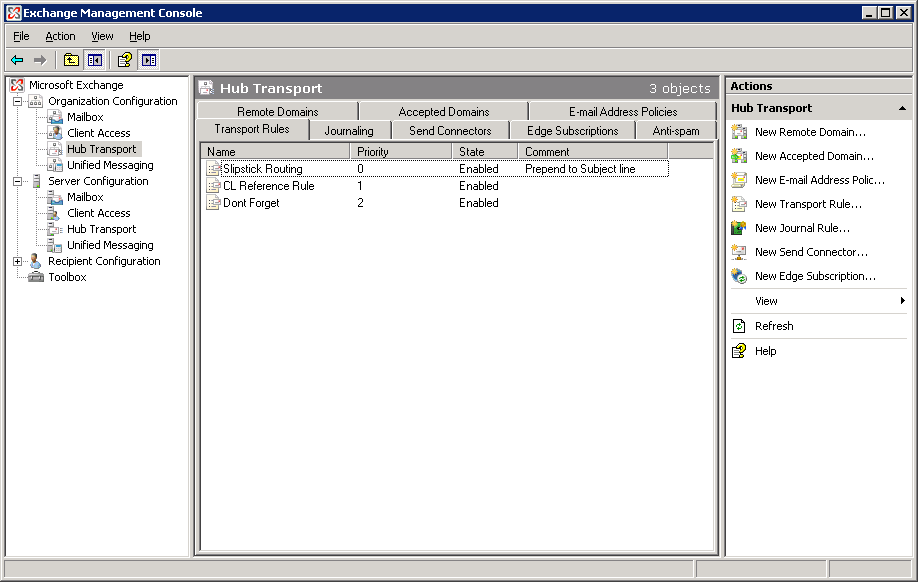Click the Recipient Configuration icon in tree
Image resolution: width=918 pixels, height=582 pixels.
click(x=36, y=261)
